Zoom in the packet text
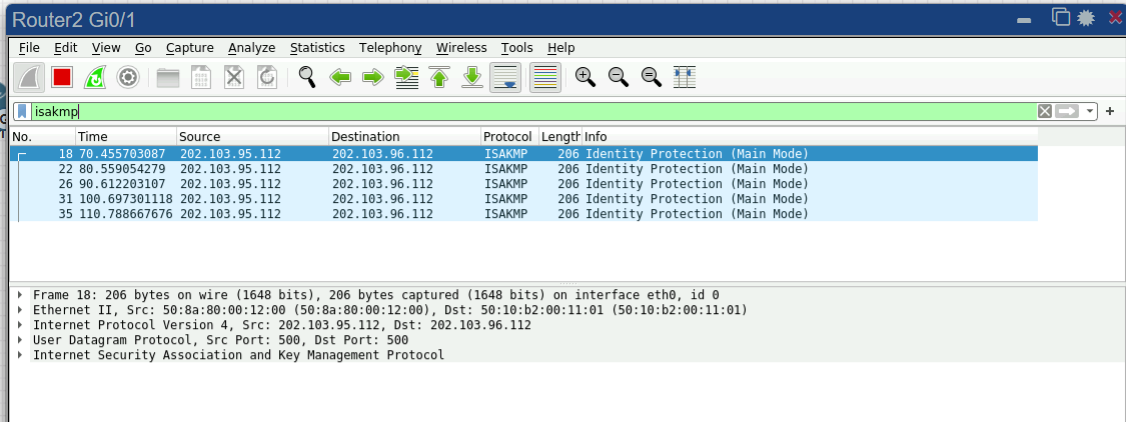 tap(585, 77)
